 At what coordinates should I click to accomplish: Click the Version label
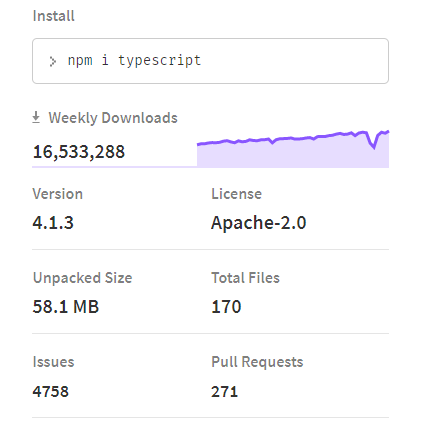58,194
